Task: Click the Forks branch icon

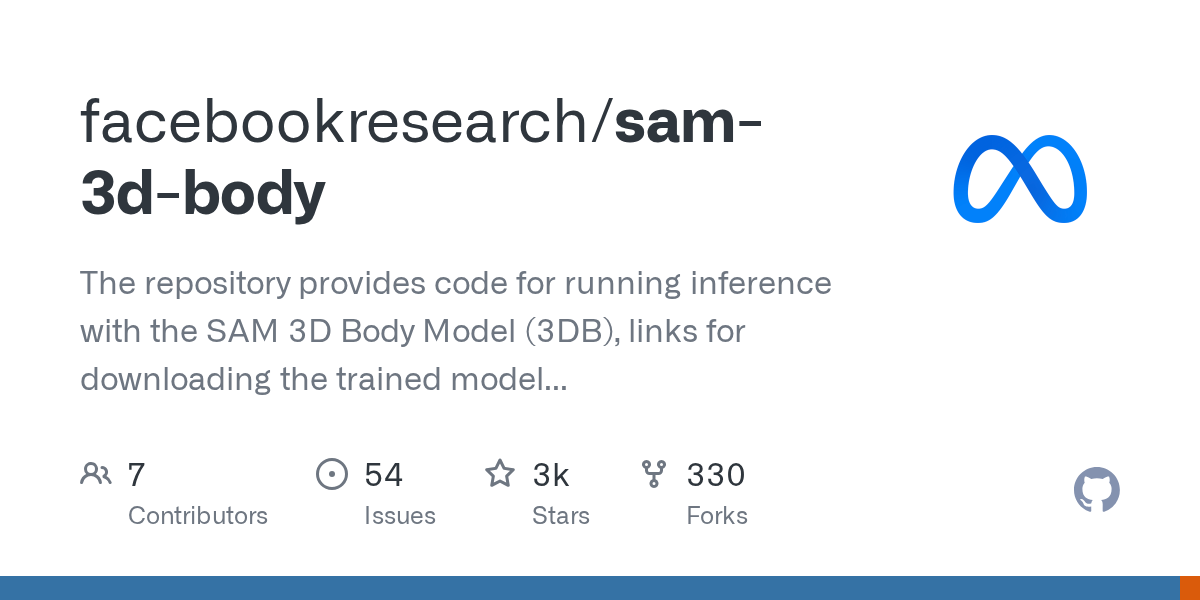Action: click(654, 474)
